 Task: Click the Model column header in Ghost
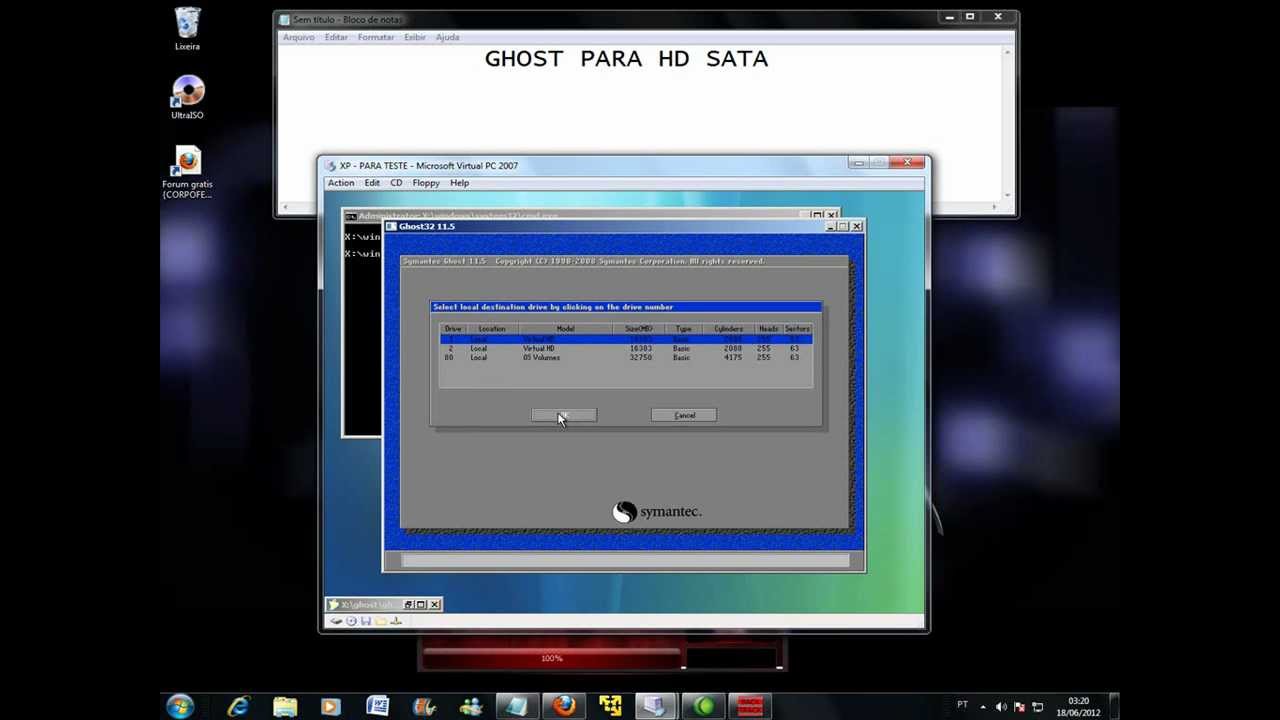tap(565, 329)
